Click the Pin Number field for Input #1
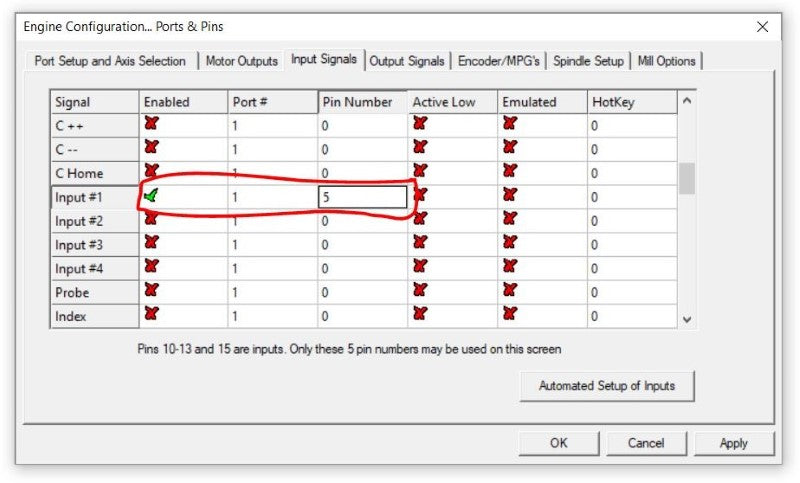Image resolution: width=800 pixels, height=483 pixels. click(362, 198)
